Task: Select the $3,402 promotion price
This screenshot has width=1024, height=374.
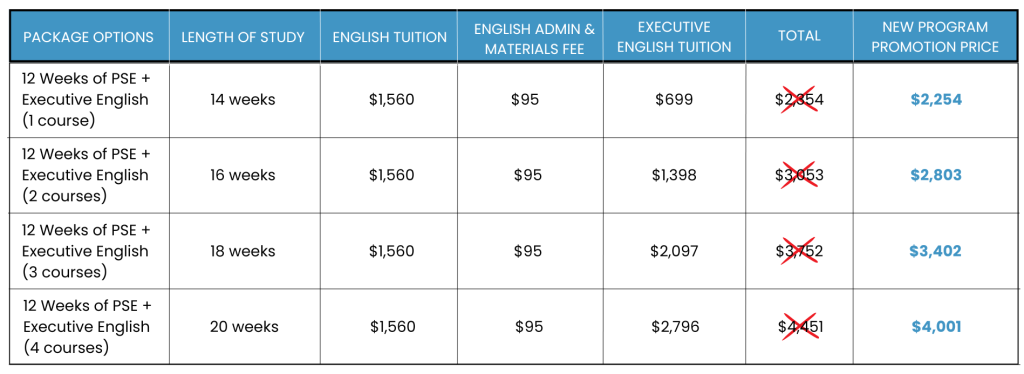Action: click(x=936, y=251)
